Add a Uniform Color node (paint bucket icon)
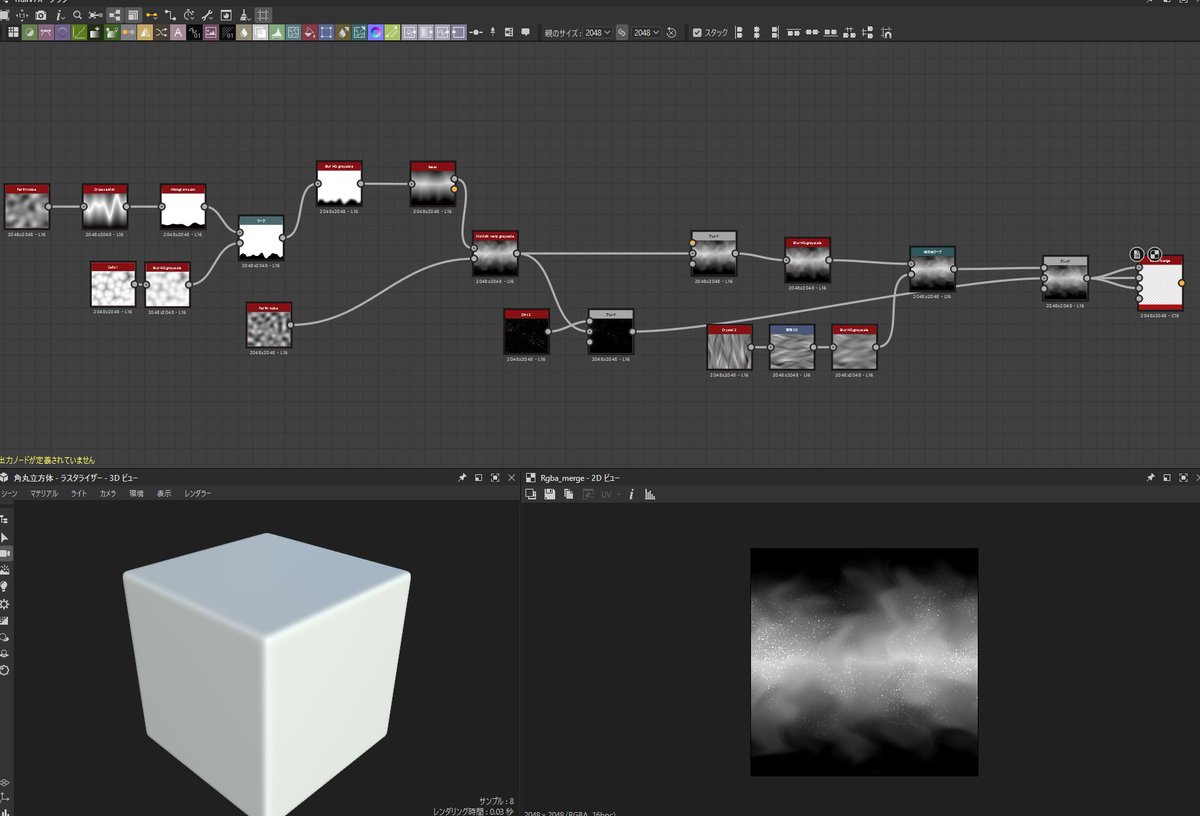The image size is (1200, 816). [309, 33]
